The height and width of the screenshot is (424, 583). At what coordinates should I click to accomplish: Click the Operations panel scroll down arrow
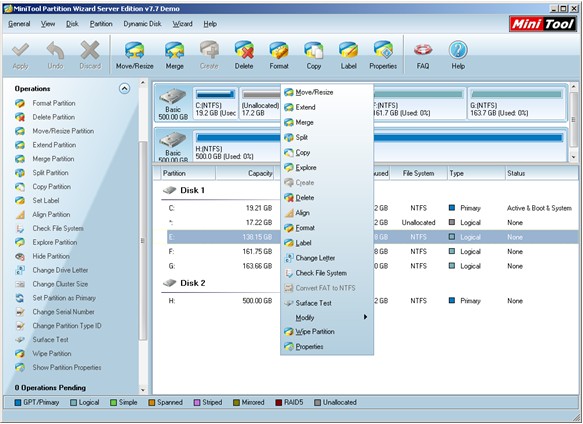(x=143, y=390)
